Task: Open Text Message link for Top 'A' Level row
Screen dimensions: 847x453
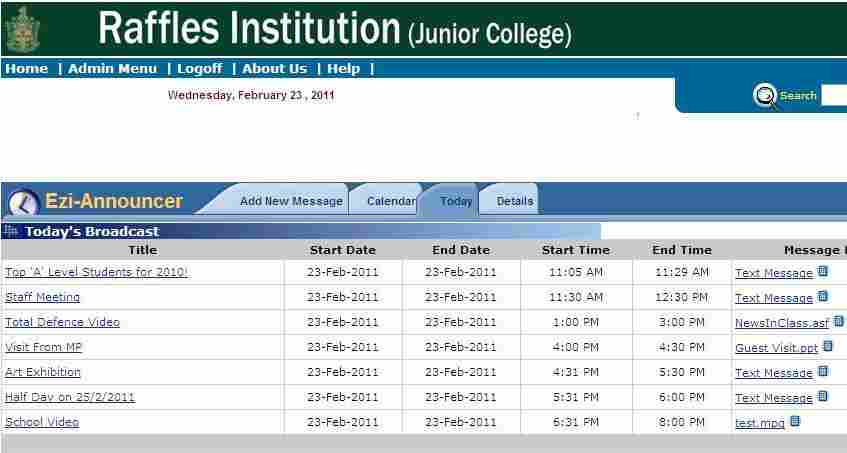Action: 774,273
